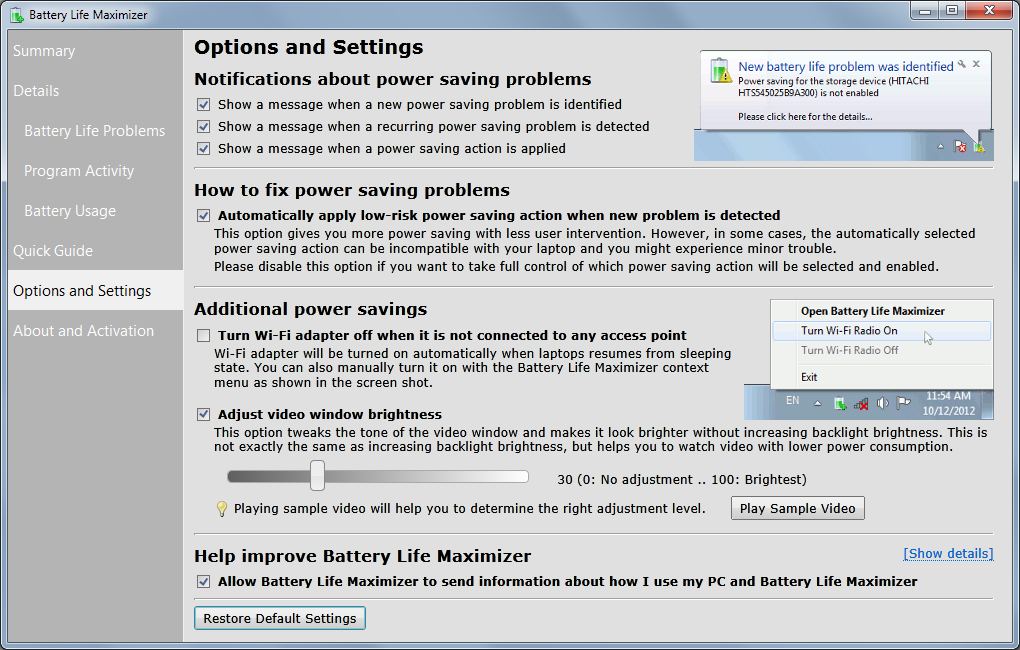1020x650 pixels.
Task: Minimize the Battery Life Maximizer window
Action: tap(924, 10)
